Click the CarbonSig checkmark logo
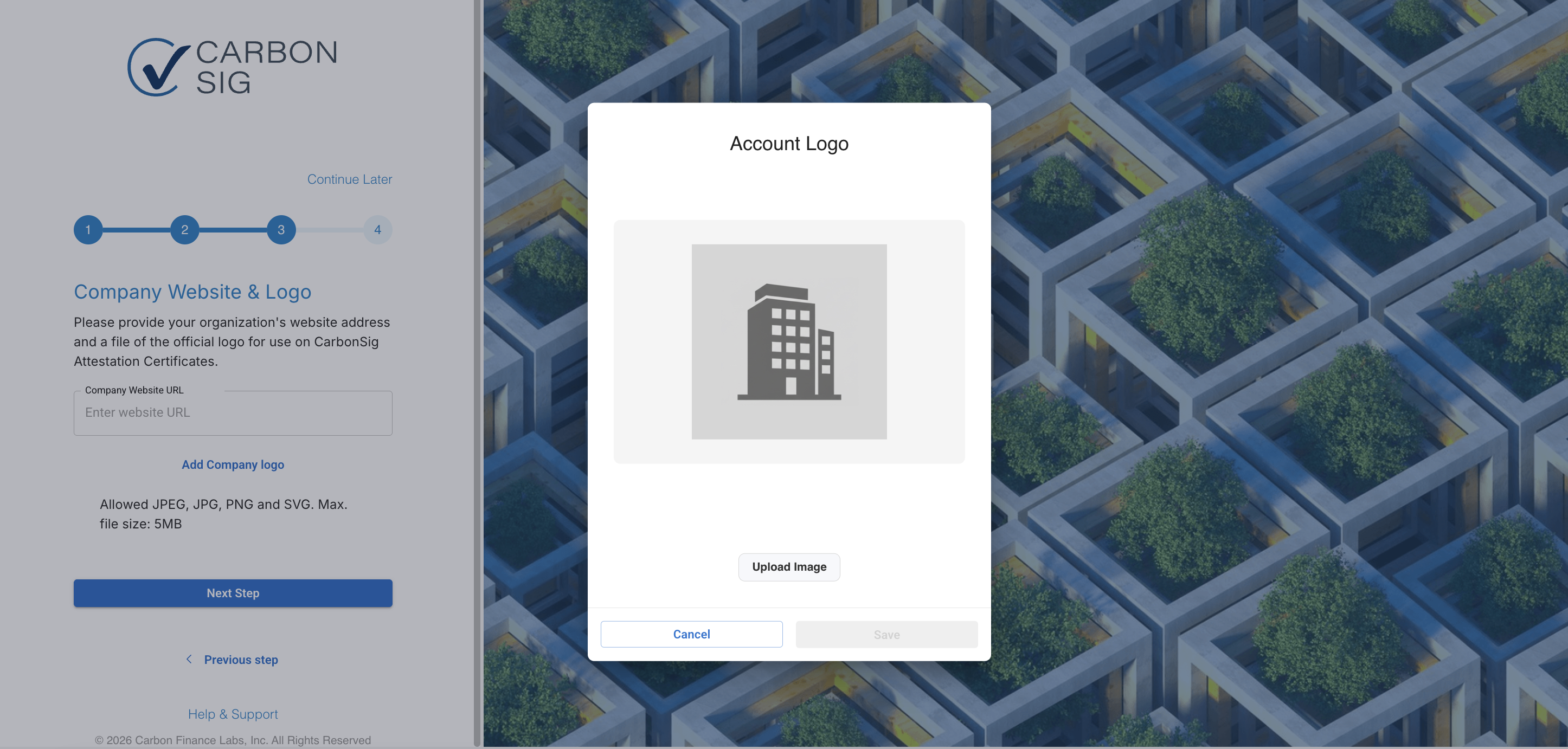Viewport: 1568px width, 749px height. coord(157,67)
